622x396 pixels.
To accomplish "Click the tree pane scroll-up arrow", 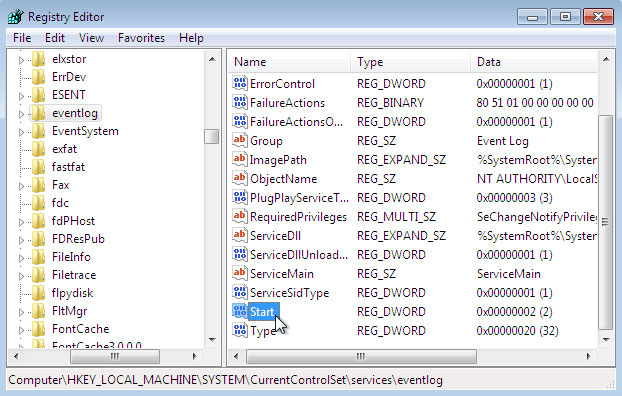I will pyautogui.click(x=212, y=60).
